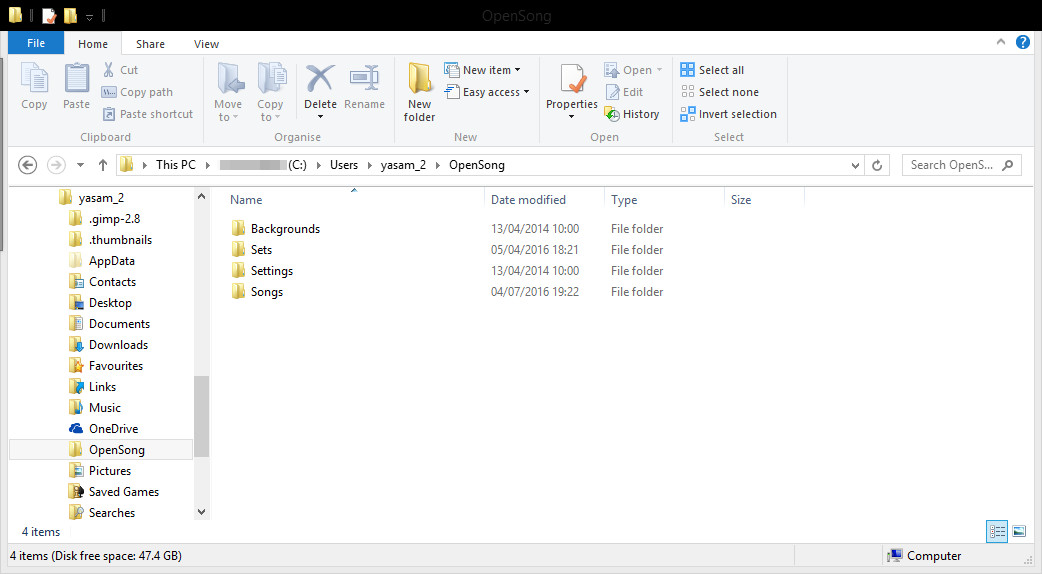Open the Copy to menu
Screen dimensions: 1042x574
click(270, 92)
